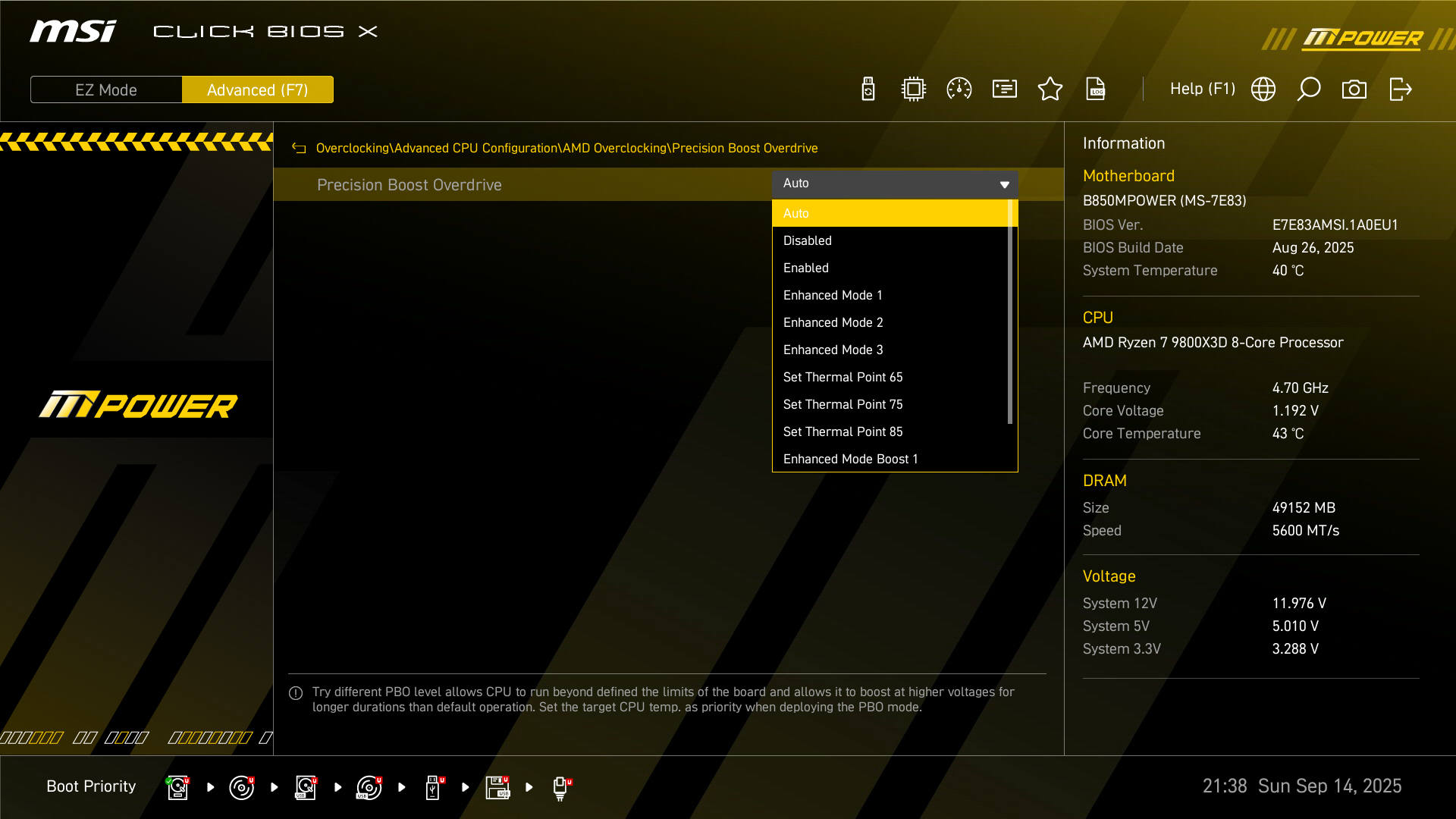Screen dimensions: 1456x819
Task: Choose Disabled from the PBO list
Action: [808, 240]
